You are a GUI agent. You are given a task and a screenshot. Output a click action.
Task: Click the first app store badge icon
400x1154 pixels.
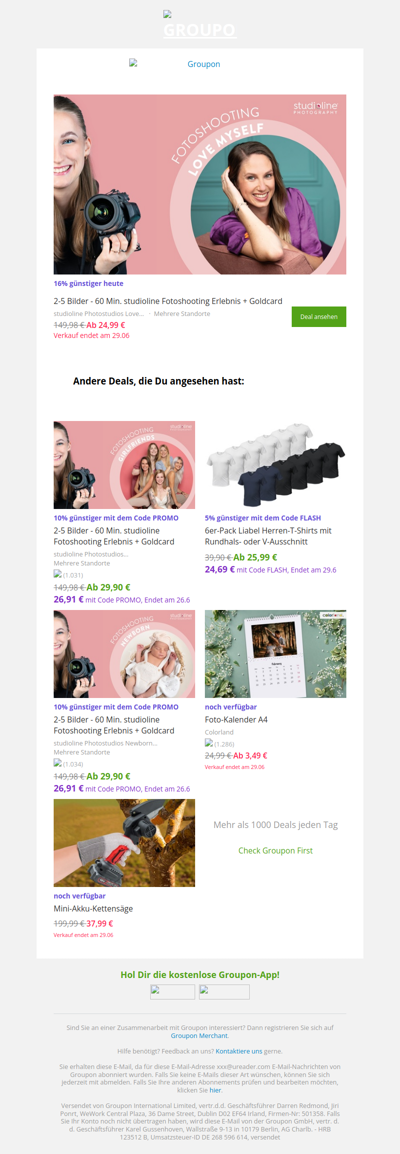173,991
